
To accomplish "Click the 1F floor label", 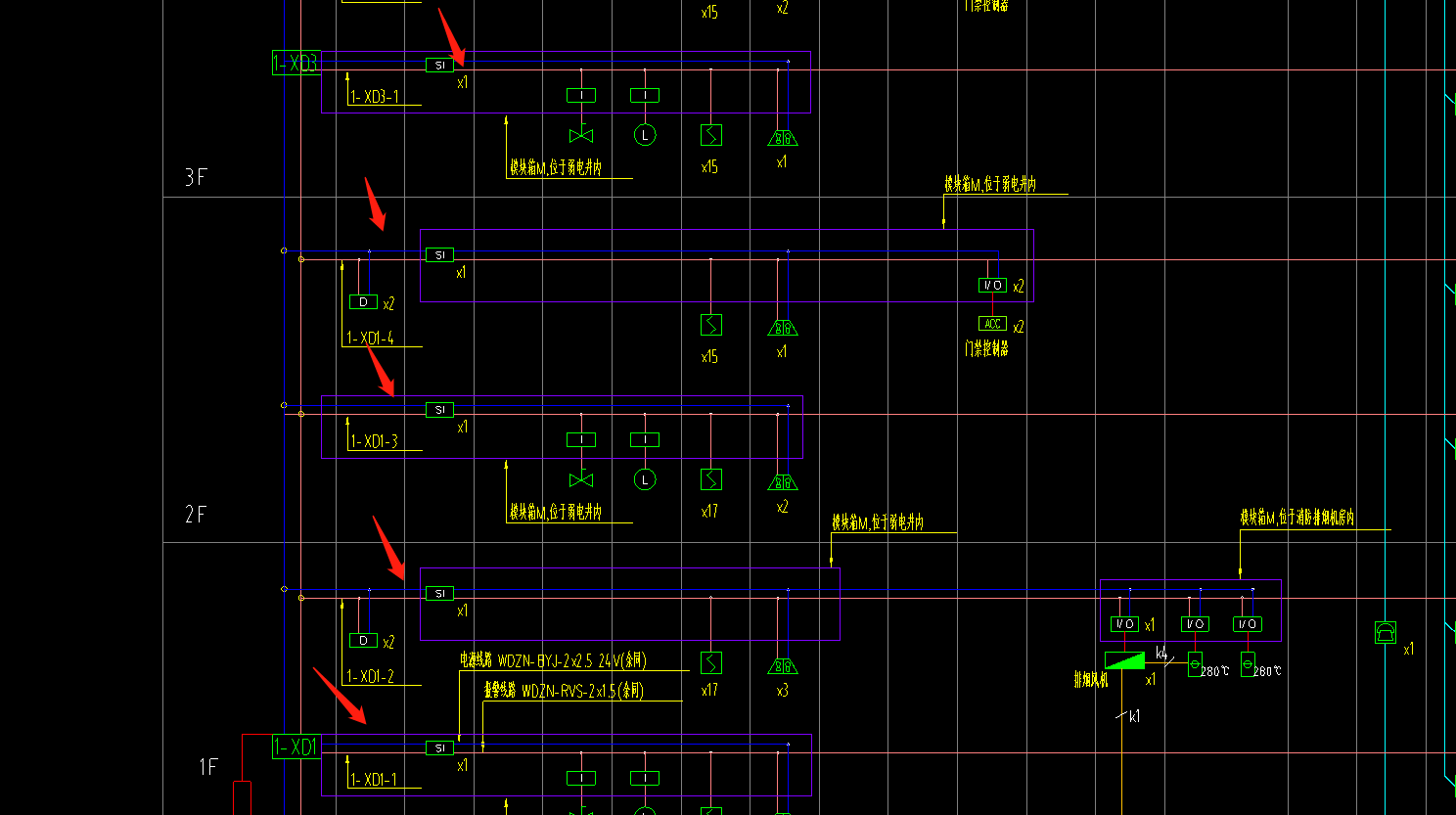I will pos(207,767).
